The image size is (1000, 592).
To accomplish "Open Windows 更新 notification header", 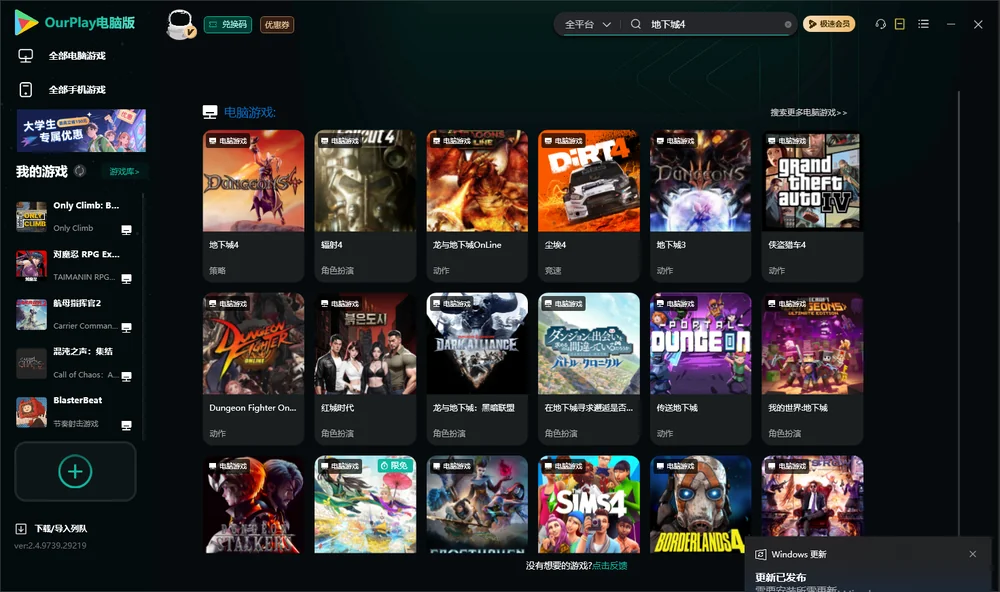I will coord(798,554).
